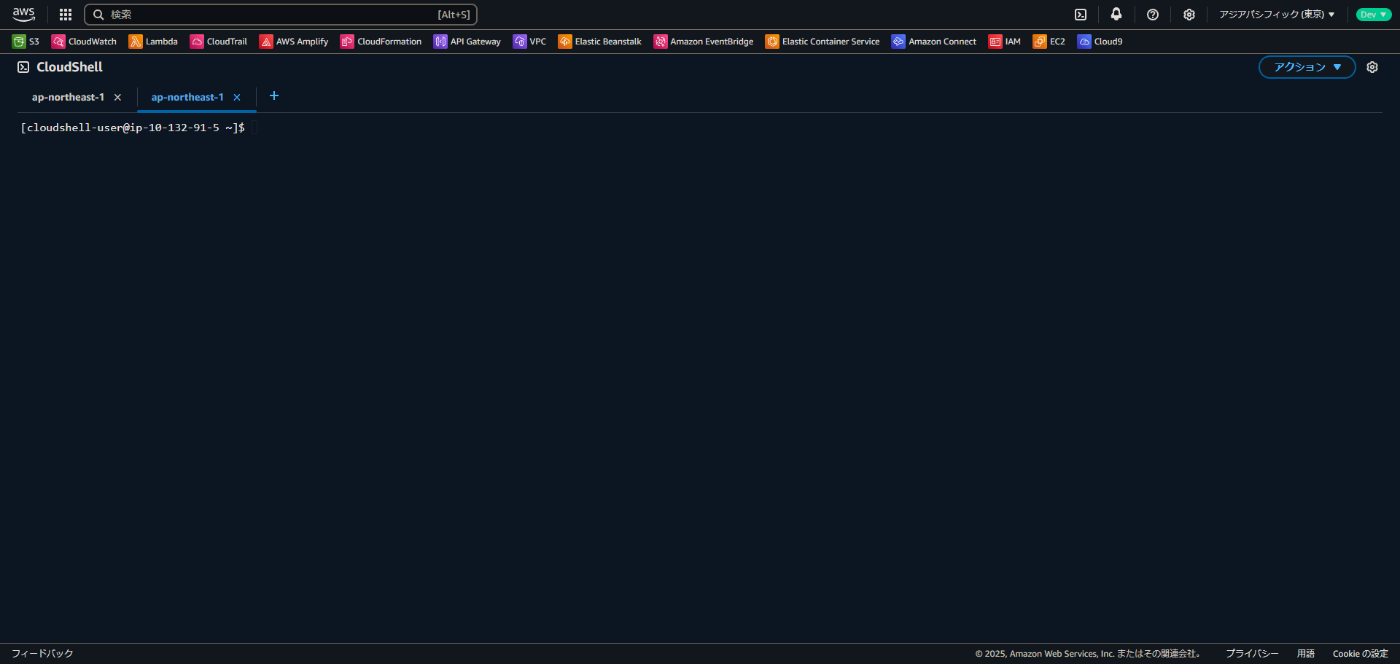Viewport: 1400px width, 664px height.
Task: Launch CloudShell from top bar icon
Action: [x=1081, y=15]
